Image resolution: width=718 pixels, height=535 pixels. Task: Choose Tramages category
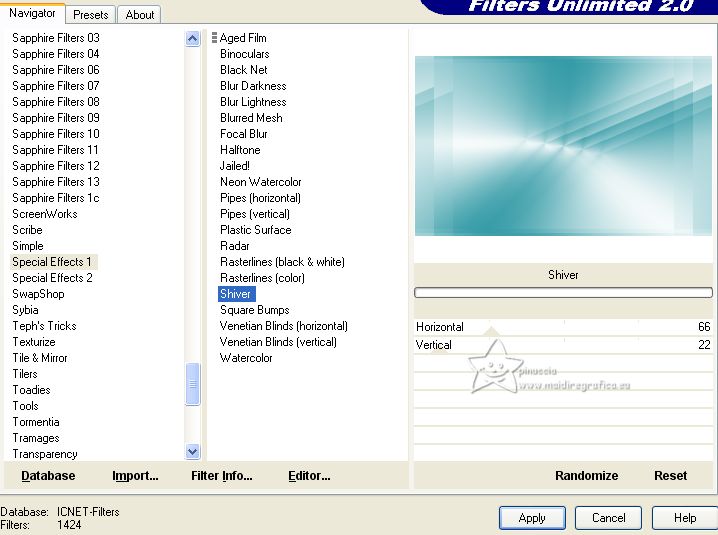36,438
